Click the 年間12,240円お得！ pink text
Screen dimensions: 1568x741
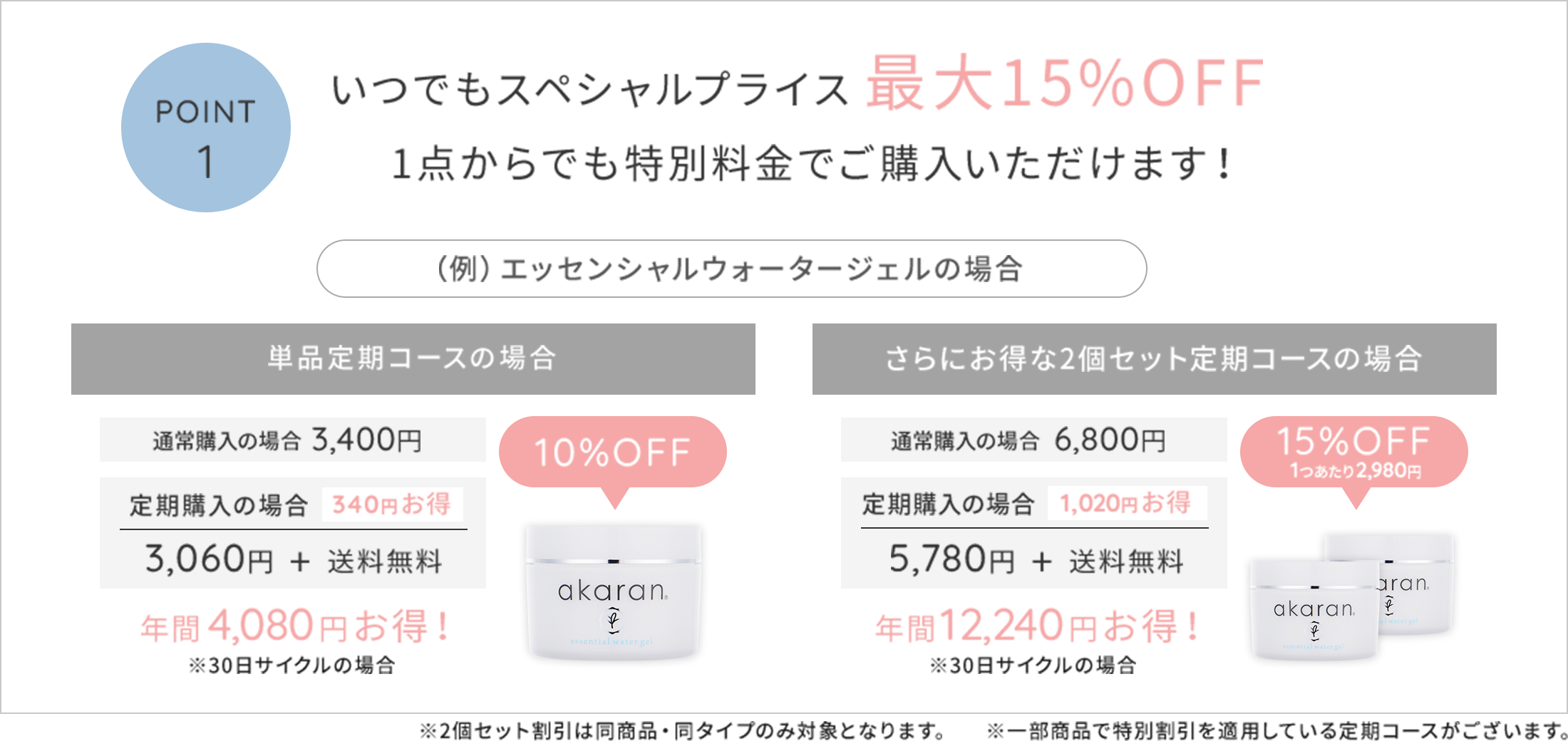tap(1036, 626)
